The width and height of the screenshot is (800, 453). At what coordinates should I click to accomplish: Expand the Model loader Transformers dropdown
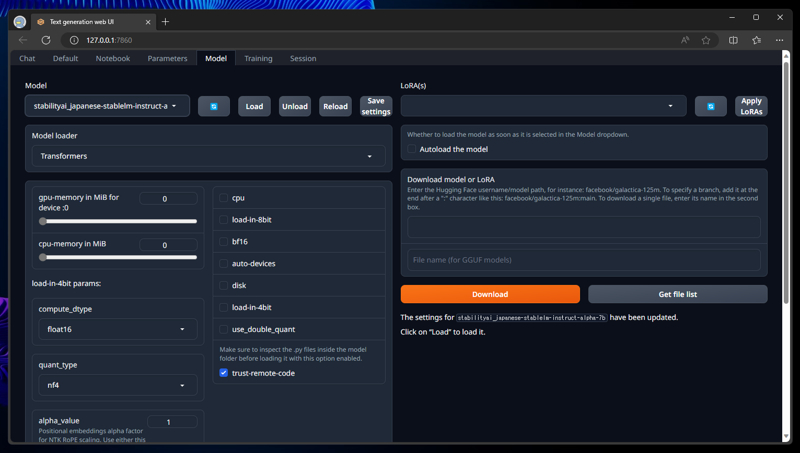point(209,156)
